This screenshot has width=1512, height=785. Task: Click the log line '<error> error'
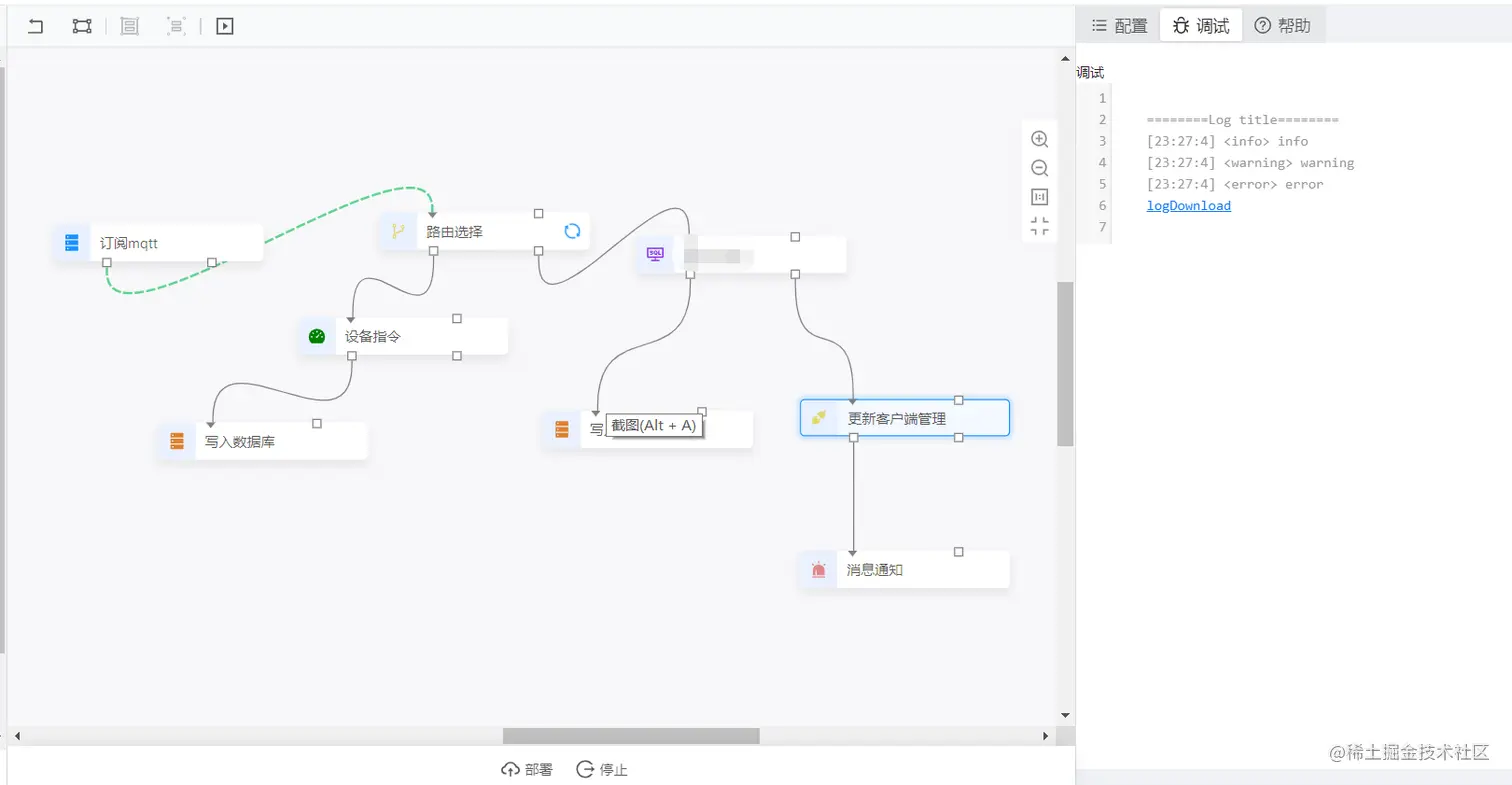coord(1235,184)
